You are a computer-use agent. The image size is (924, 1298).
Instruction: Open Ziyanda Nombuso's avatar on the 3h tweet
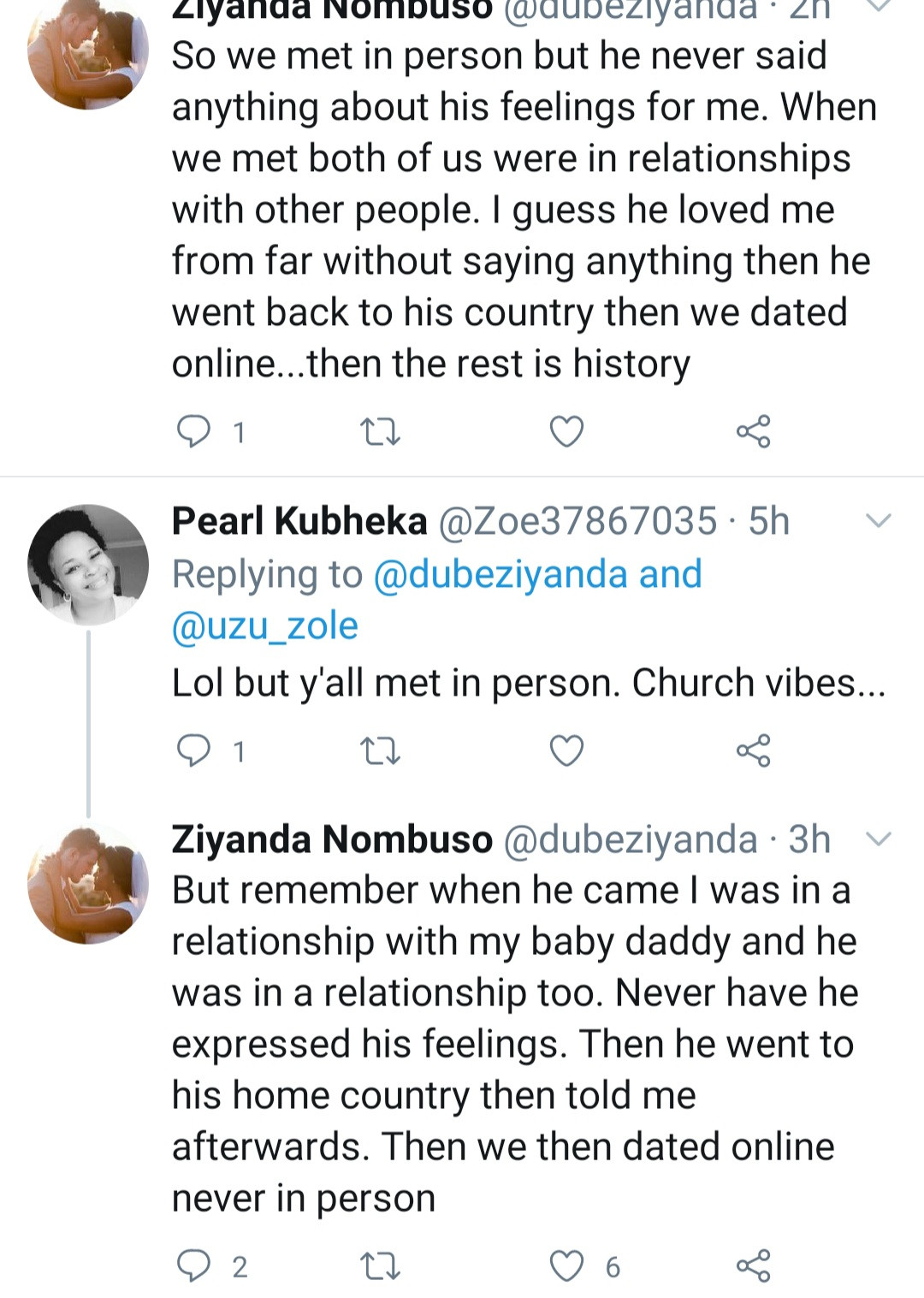[88, 884]
